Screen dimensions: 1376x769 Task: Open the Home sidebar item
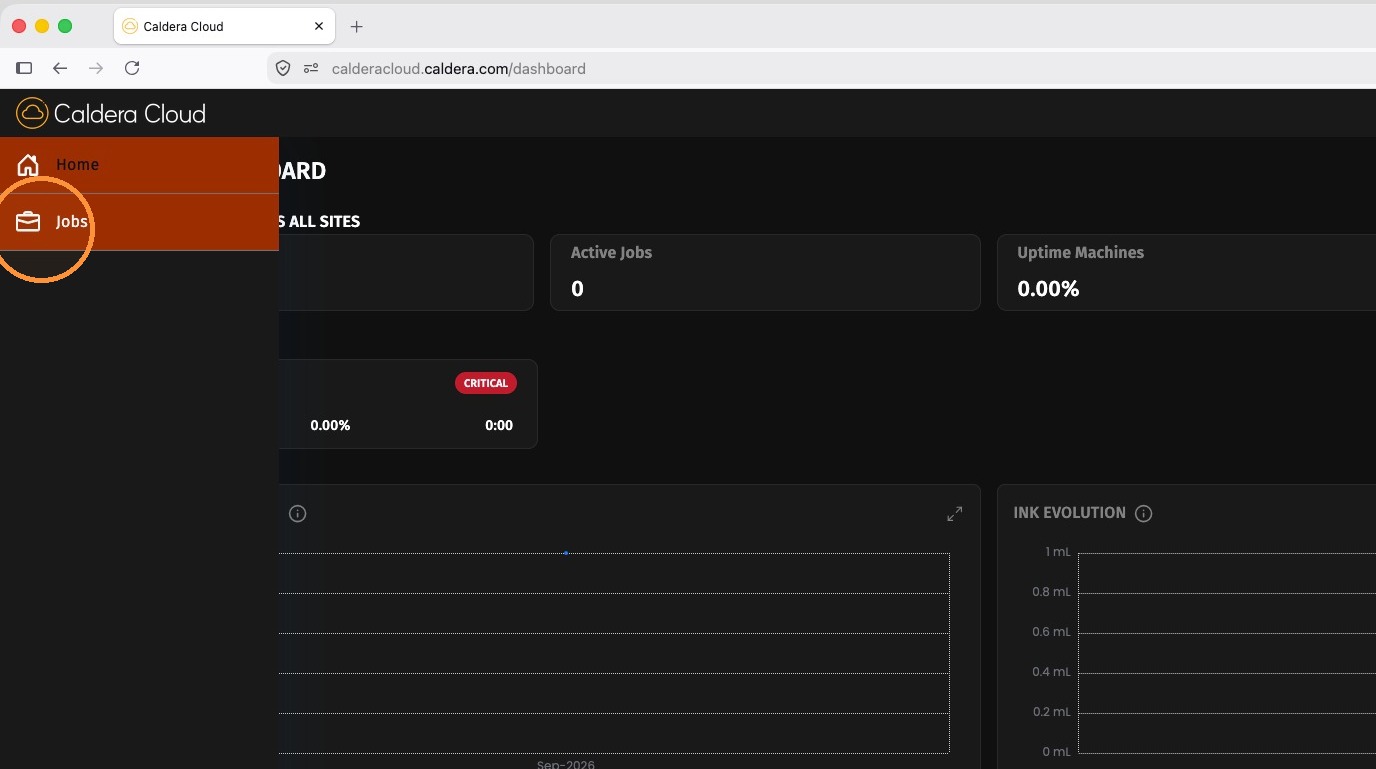139,165
